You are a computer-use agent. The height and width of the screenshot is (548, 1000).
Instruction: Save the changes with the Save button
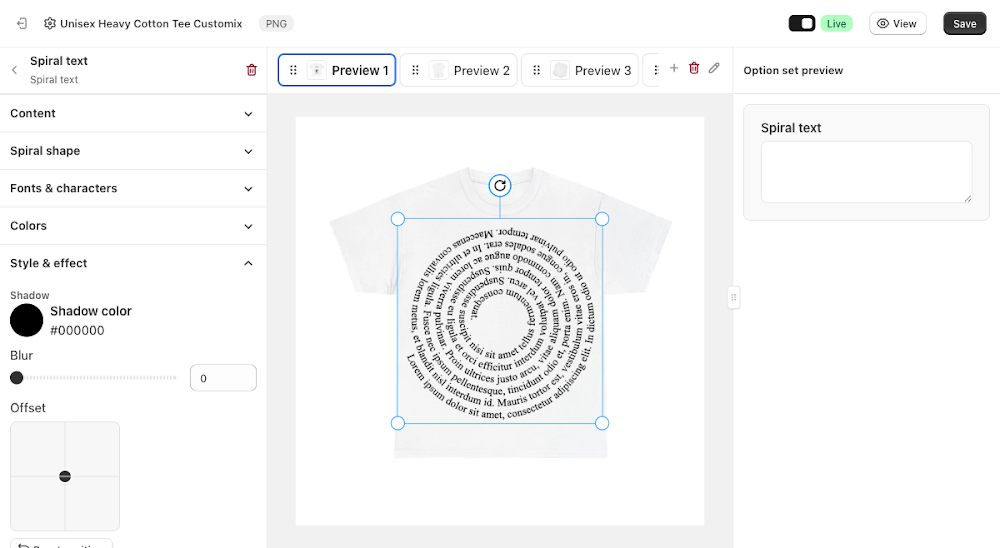coord(964,24)
